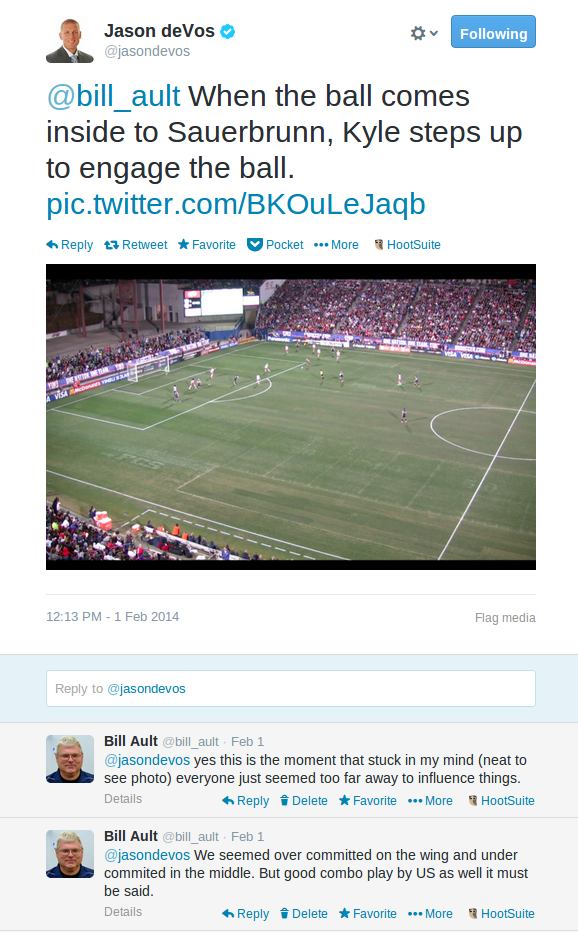Open the gear settings dropdown
This screenshot has width=578, height=932.
(x=424, y=33)
